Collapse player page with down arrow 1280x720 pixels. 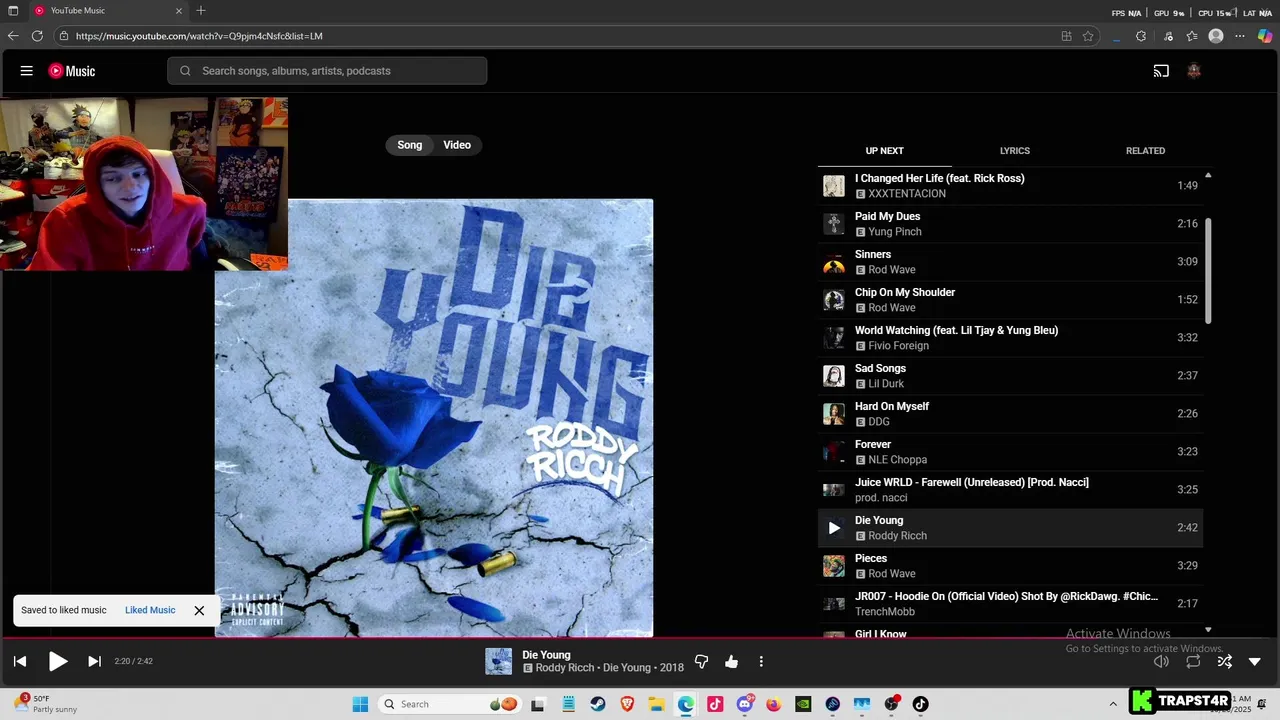point(1255,661)
